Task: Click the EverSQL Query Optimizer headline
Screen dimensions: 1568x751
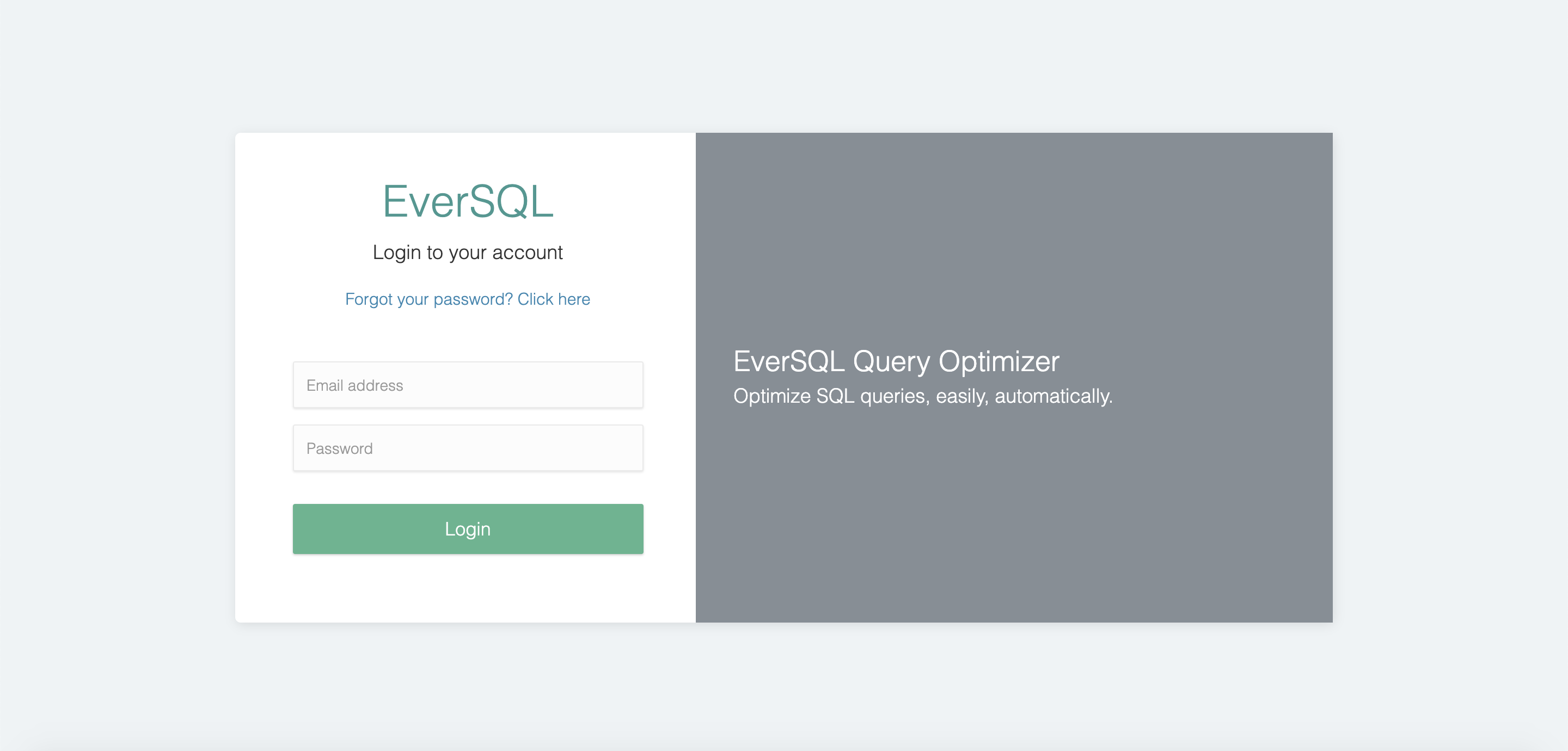Action: click(x=895, y=361)
